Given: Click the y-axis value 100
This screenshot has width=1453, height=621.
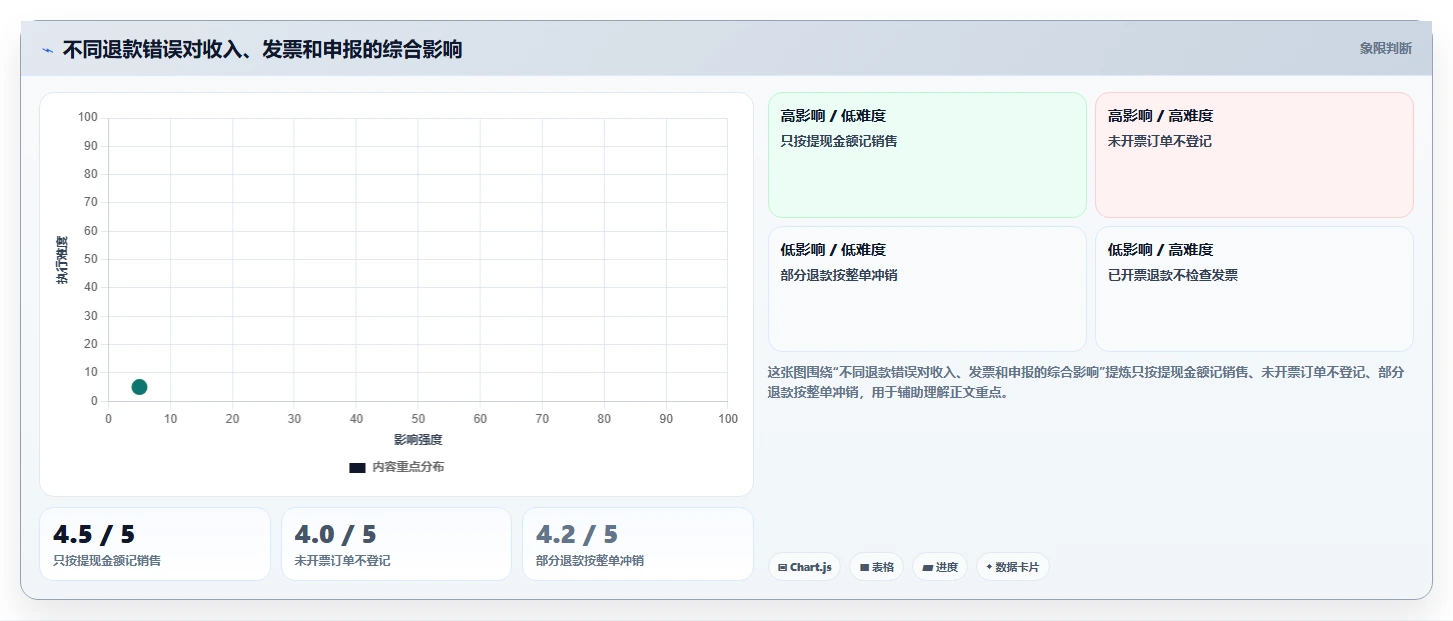Looking at the screenshot, I should coord(88,117).
